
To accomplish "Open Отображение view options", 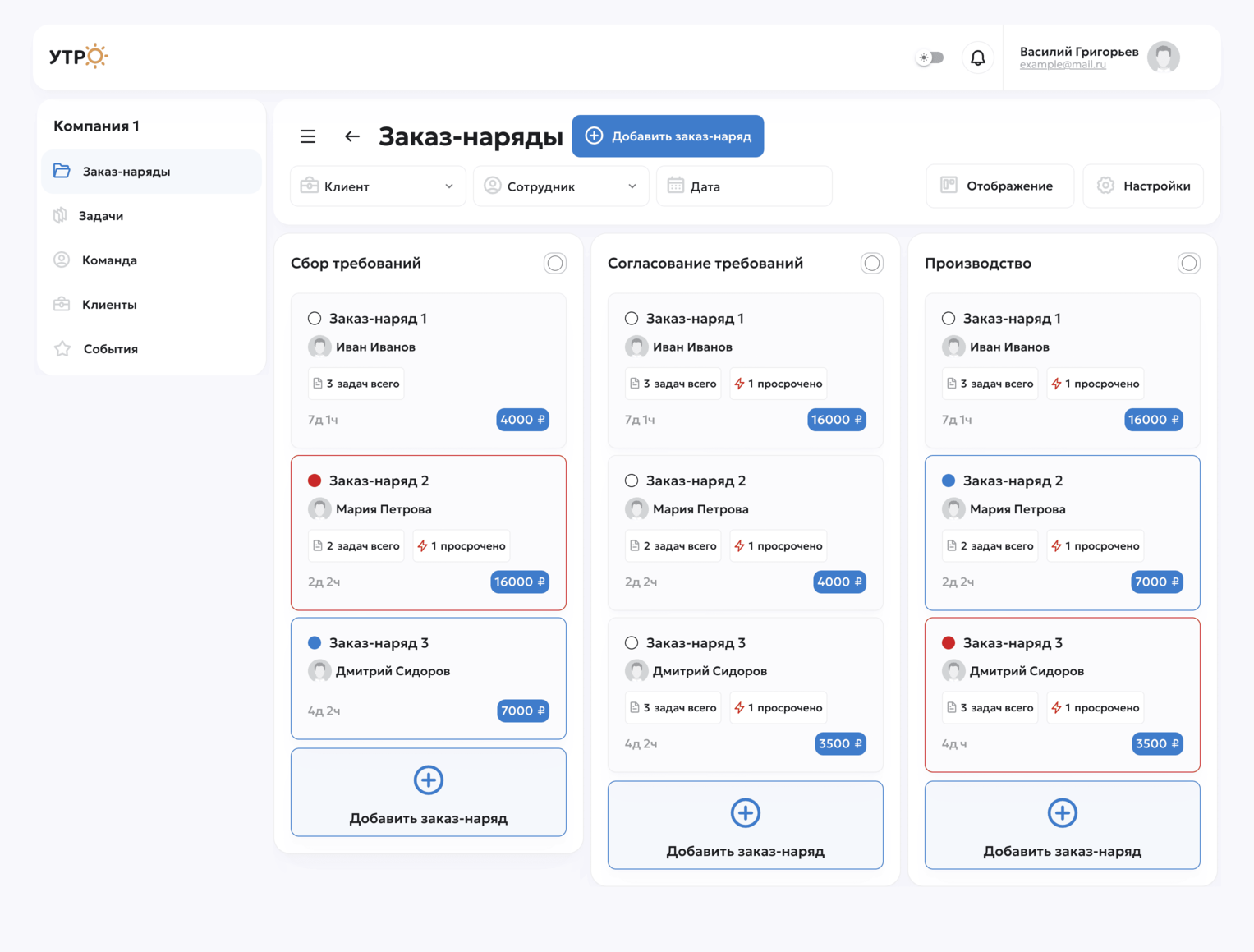I will [999, 186].
